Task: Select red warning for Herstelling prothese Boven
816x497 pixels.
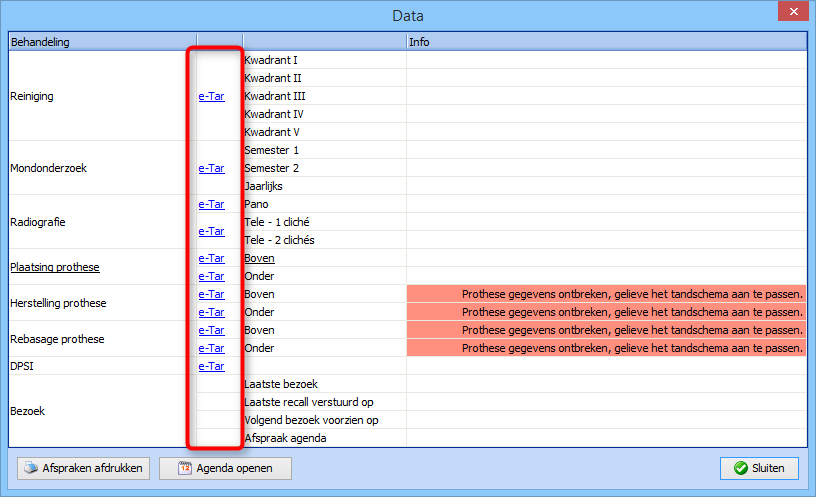Action: [x=605, y=294]
